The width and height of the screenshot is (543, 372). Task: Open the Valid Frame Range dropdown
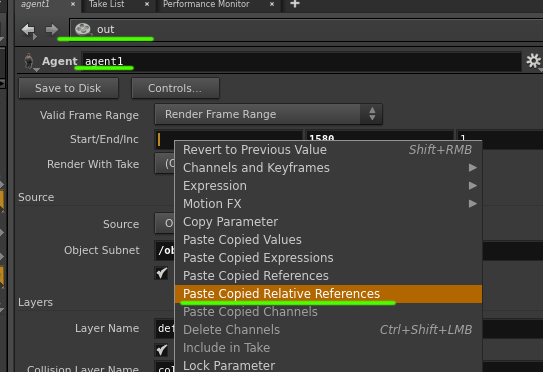tap(268, 114)
